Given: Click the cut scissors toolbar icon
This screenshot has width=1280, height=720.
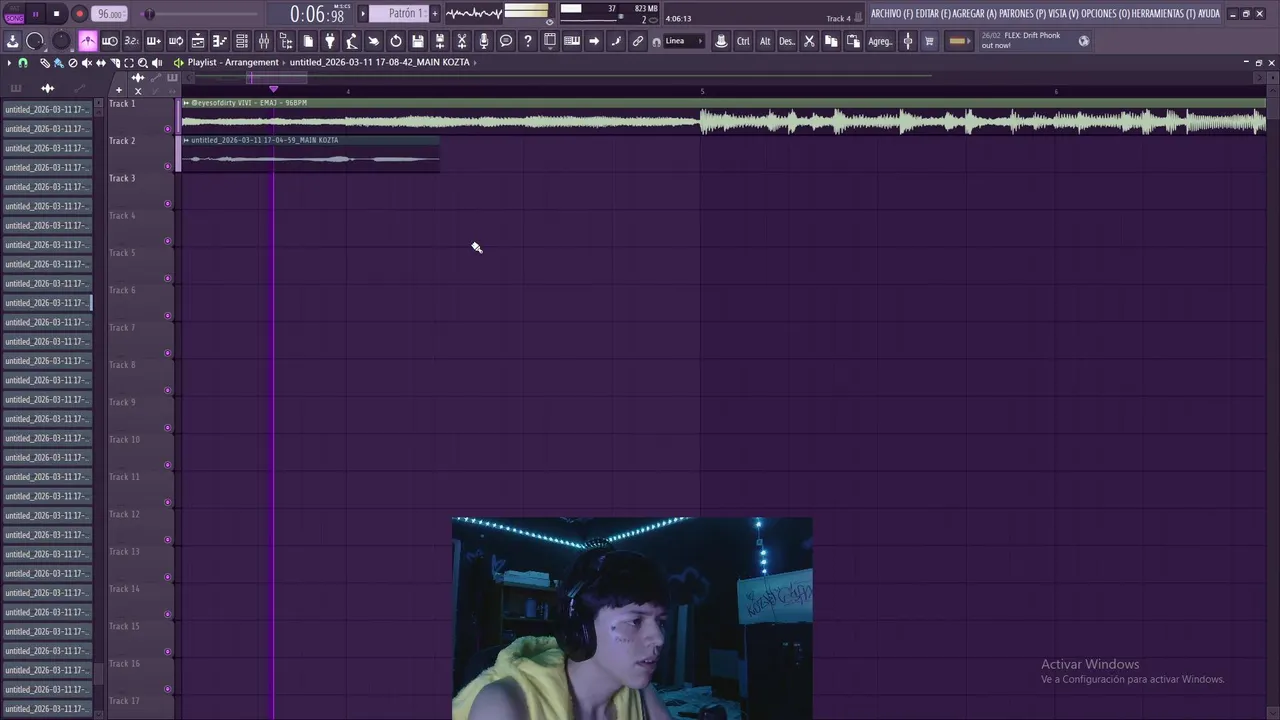Looking at the screenshot, I should pos(809,41).
